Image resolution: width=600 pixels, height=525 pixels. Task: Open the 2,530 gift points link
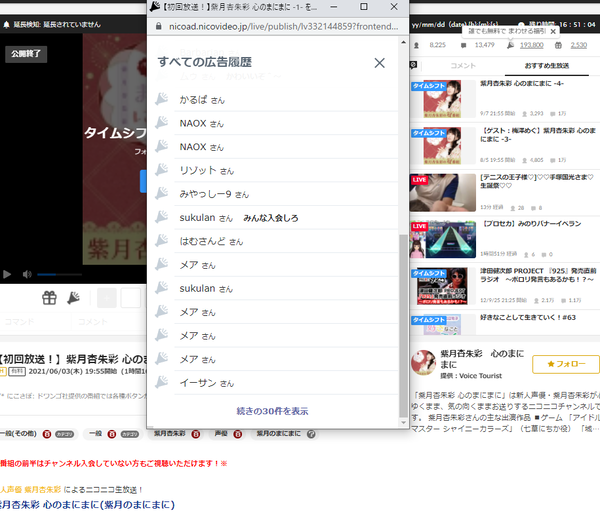point(579,45)
